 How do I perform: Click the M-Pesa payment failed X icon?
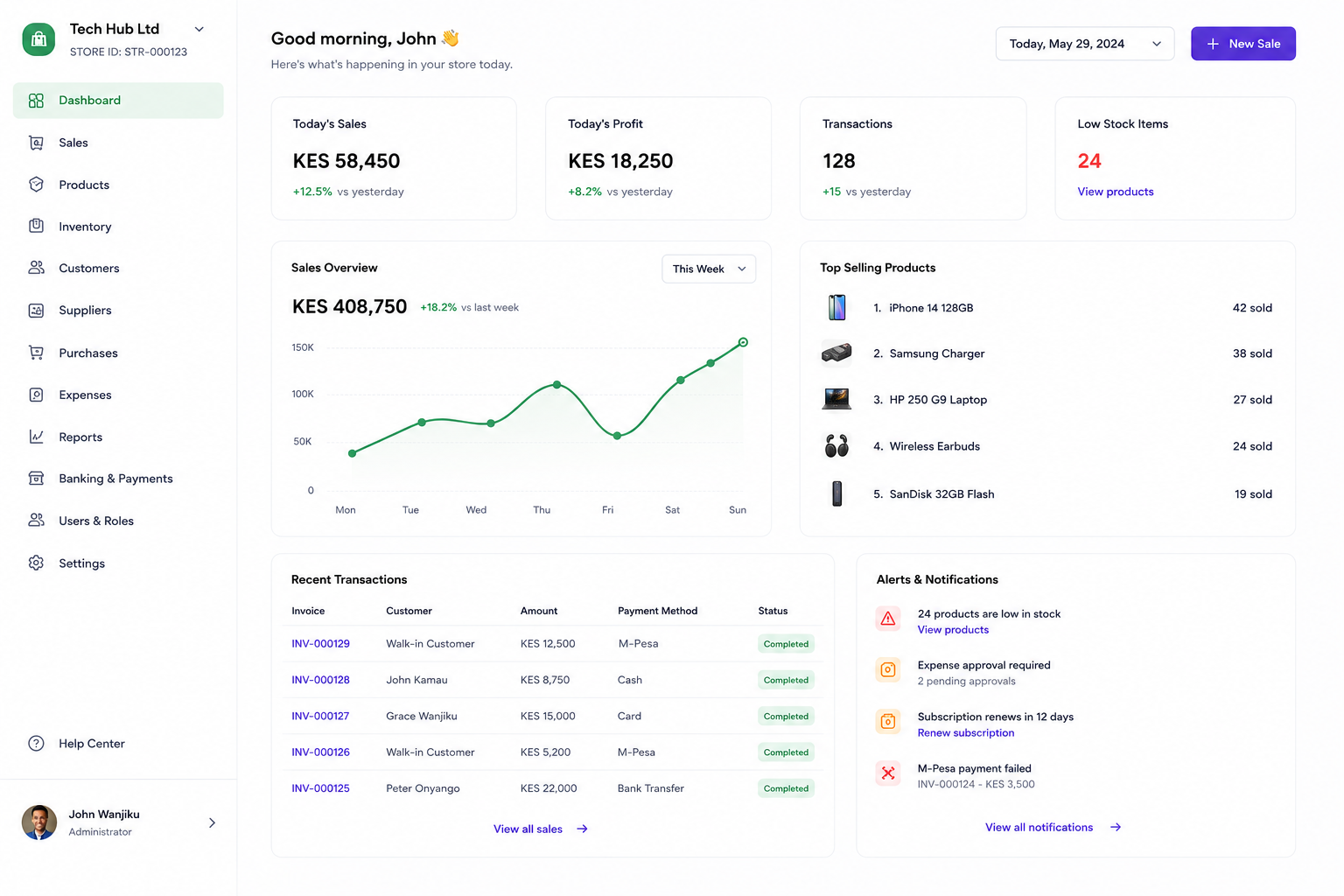888,773
